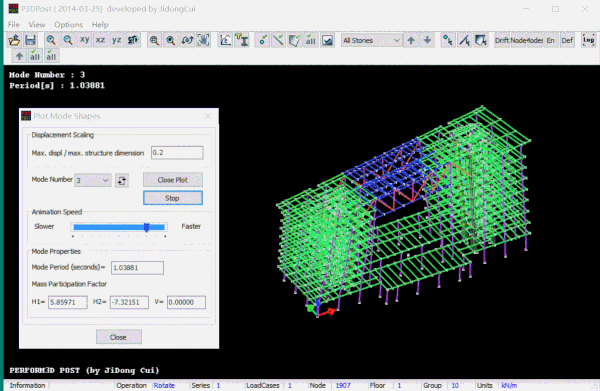
Task: Open the All Stories dropdown
Action: (x=371, y=40)
